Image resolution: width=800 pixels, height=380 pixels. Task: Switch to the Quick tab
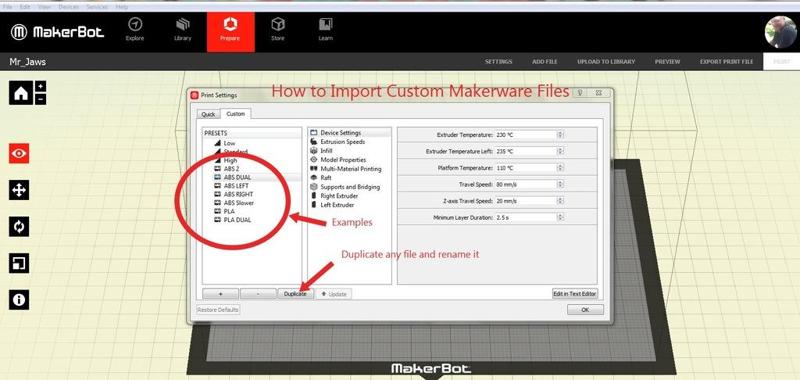click(208, 114)
